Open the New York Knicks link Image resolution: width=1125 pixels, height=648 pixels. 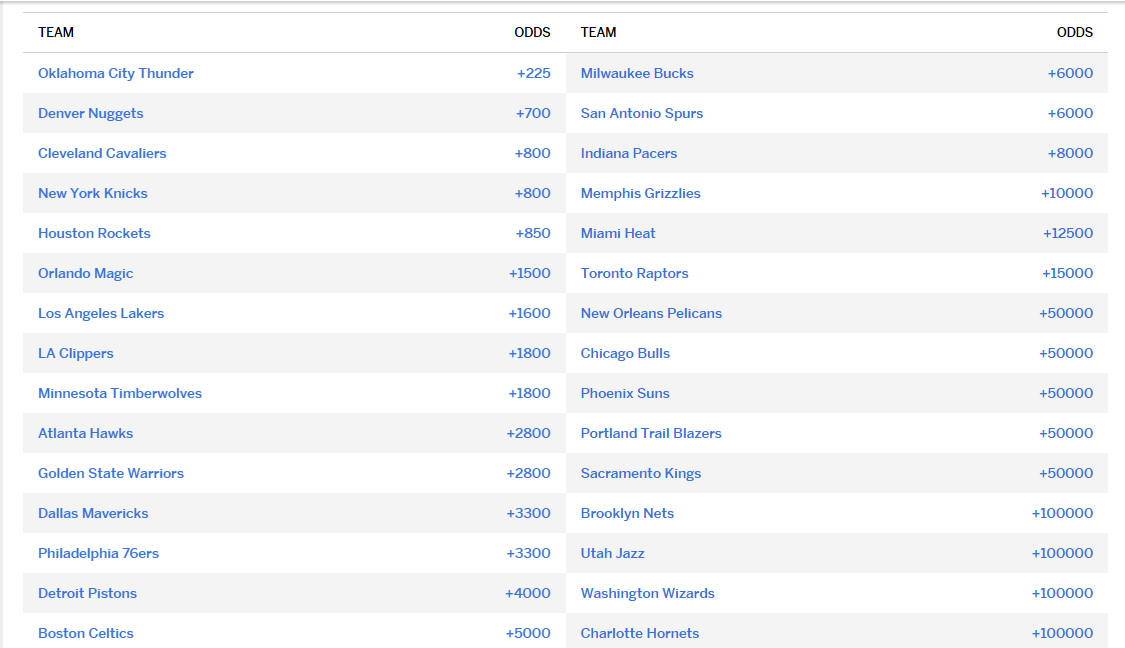point(93,193)
